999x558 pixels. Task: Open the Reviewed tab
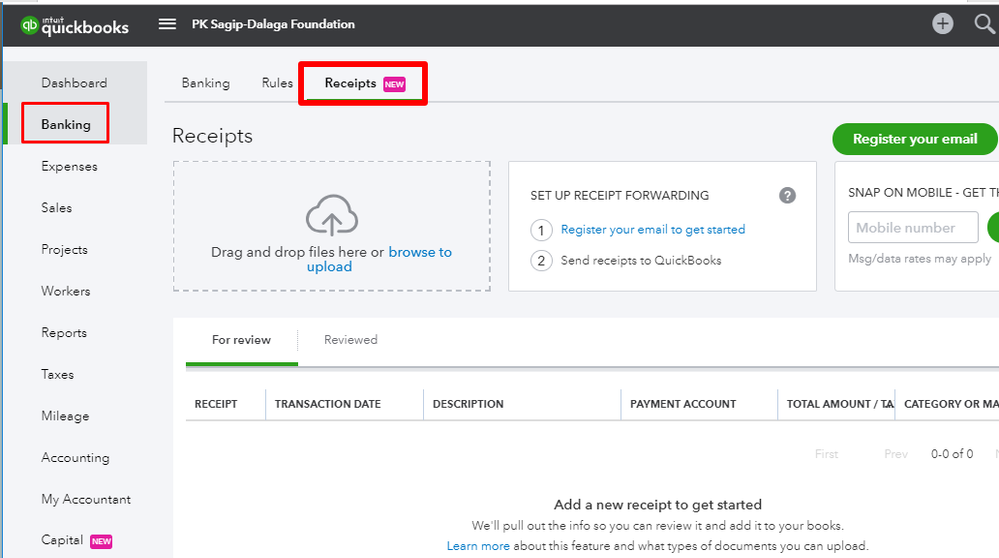351,340
